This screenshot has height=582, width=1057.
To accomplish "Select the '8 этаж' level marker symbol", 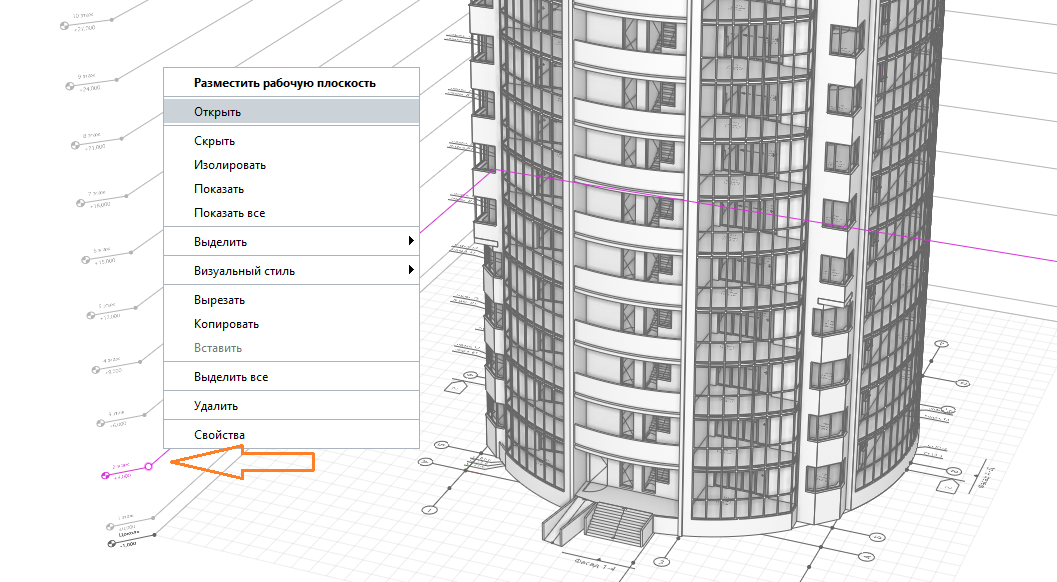I will (x=76, y=145).
